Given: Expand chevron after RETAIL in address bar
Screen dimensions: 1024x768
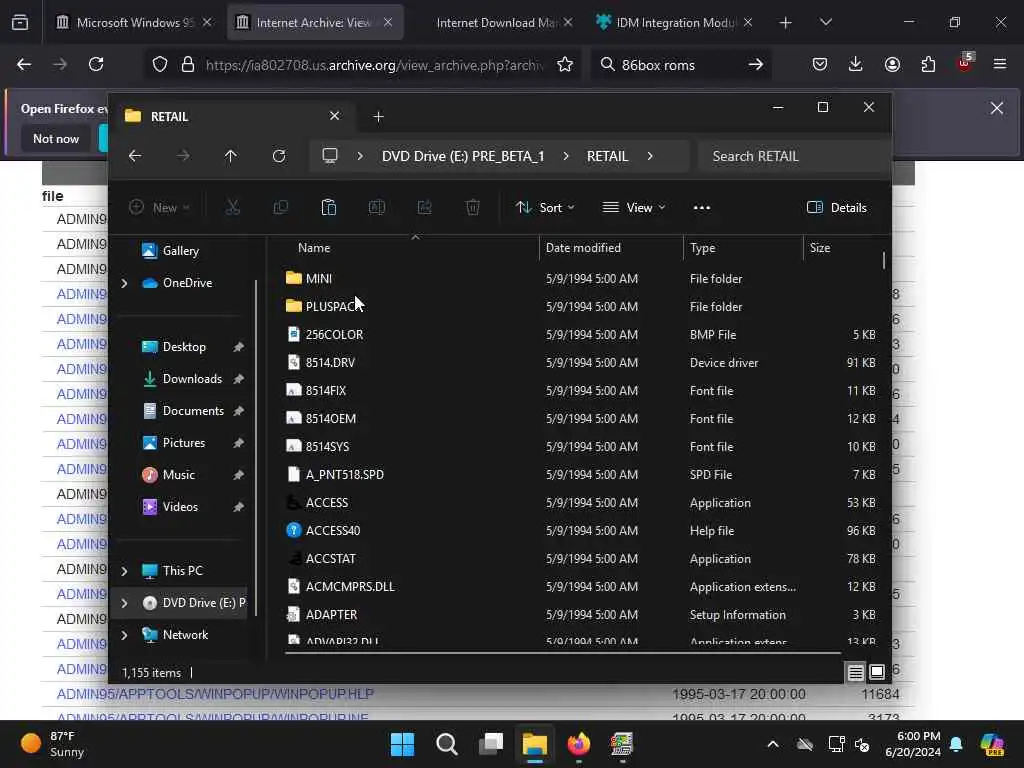Looking at the screenshot, I should (650, 156).
